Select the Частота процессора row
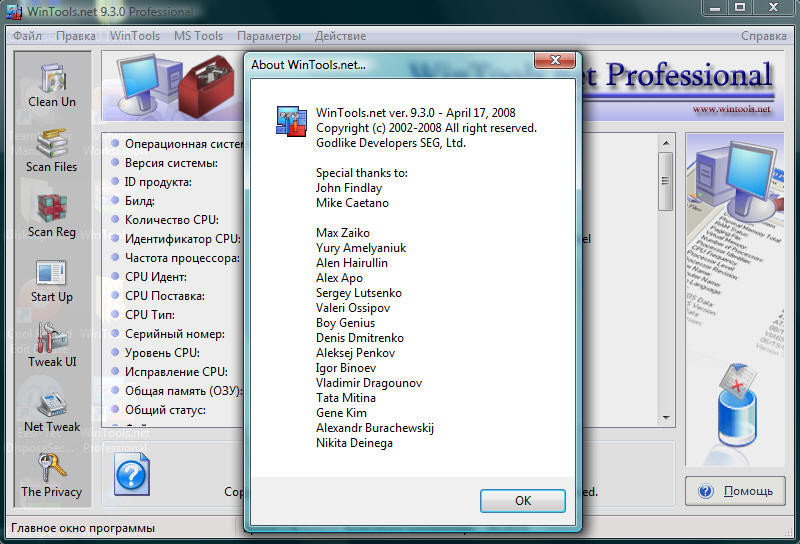This screenshot has width=800, height=544. click(176, 258)
